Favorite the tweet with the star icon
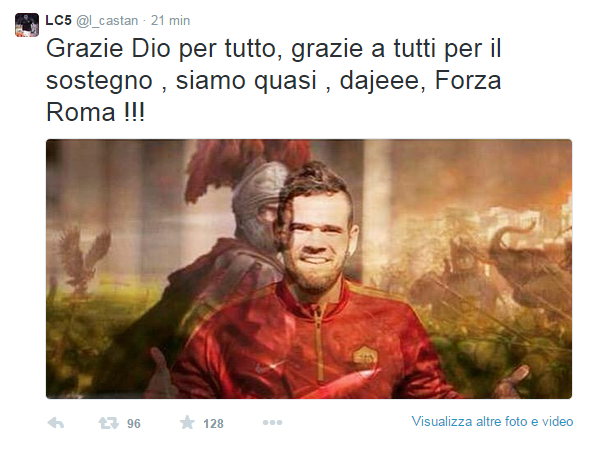This screenshot has width=590, height=450. click(x=187, y=423)
